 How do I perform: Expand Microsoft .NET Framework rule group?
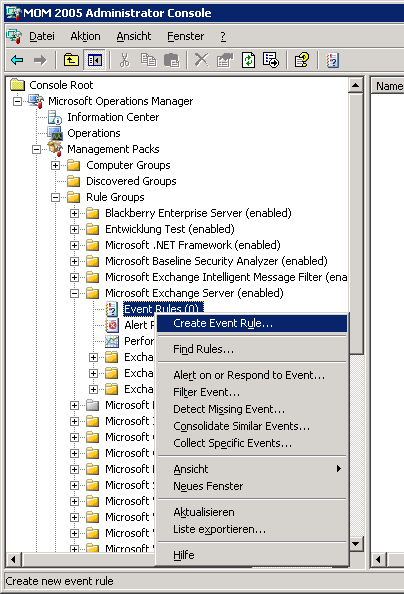(74, 245)
